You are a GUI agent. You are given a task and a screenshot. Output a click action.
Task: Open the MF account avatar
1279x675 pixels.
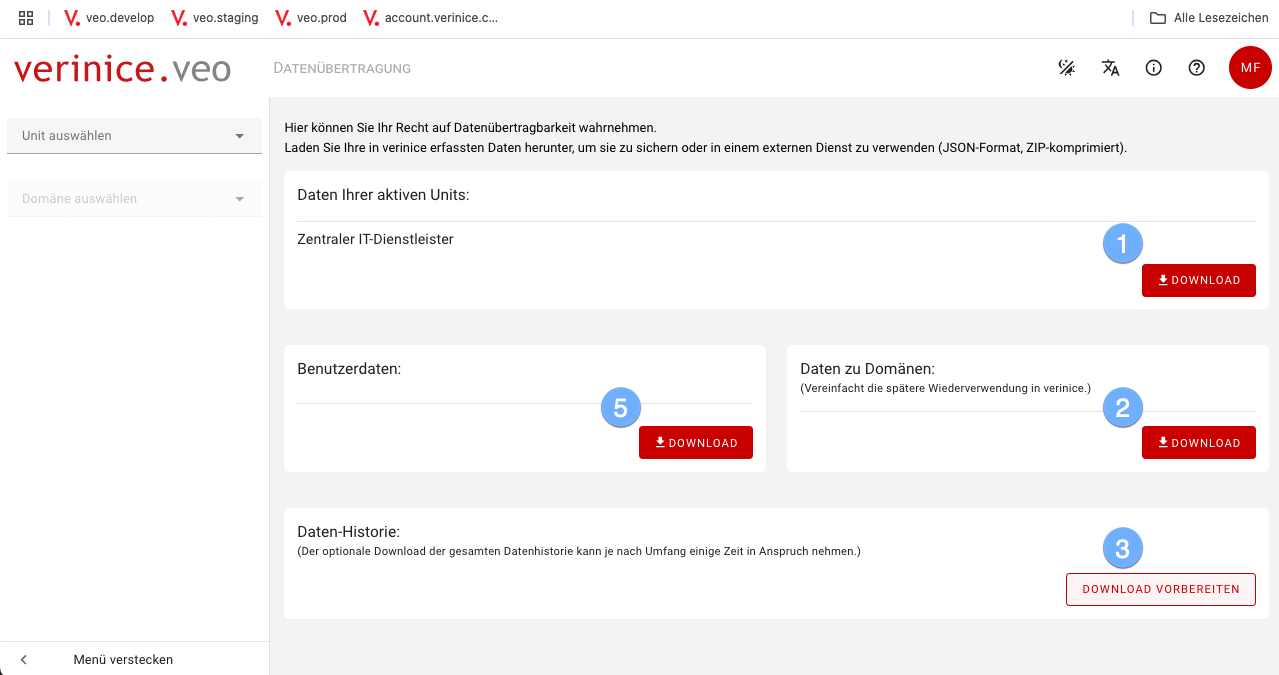click(1250, 67)
